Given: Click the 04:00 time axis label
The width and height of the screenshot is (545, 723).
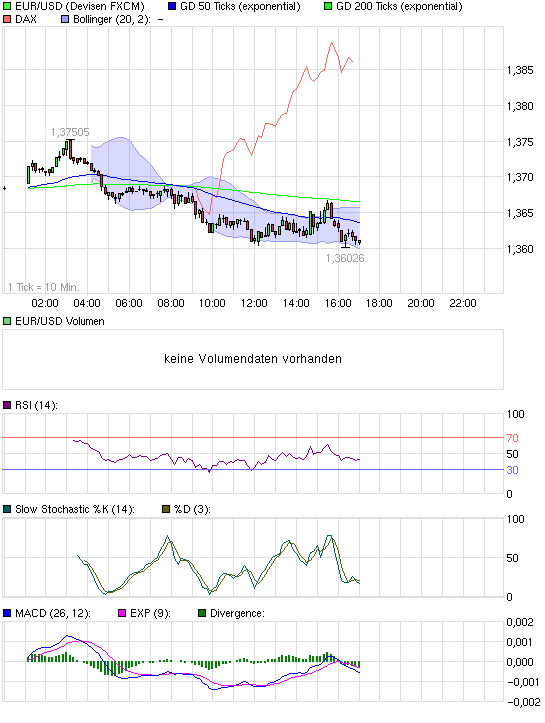Looking at the screenshot, I should (x=87, y=303).
